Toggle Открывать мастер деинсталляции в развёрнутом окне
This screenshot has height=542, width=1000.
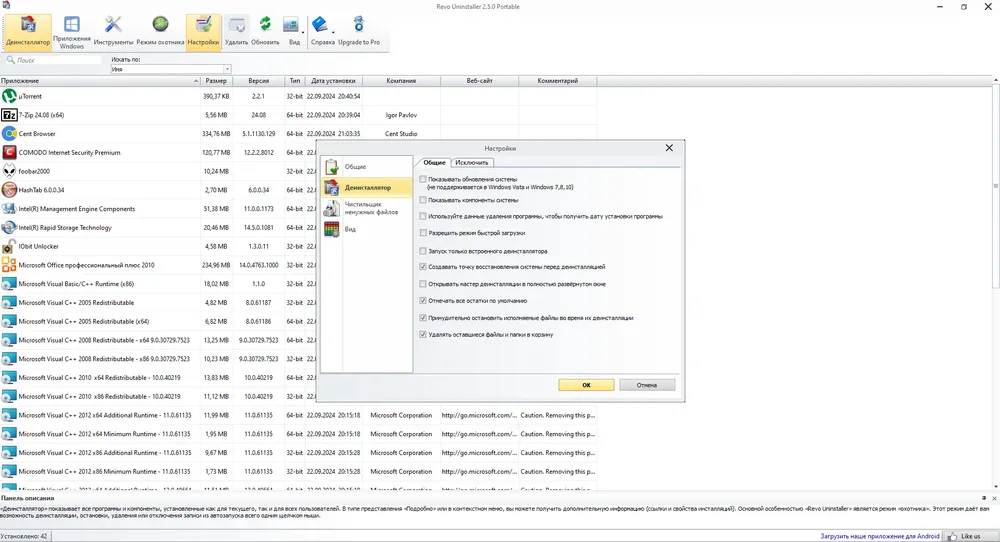pyautogui.click(x=423, y=284)
